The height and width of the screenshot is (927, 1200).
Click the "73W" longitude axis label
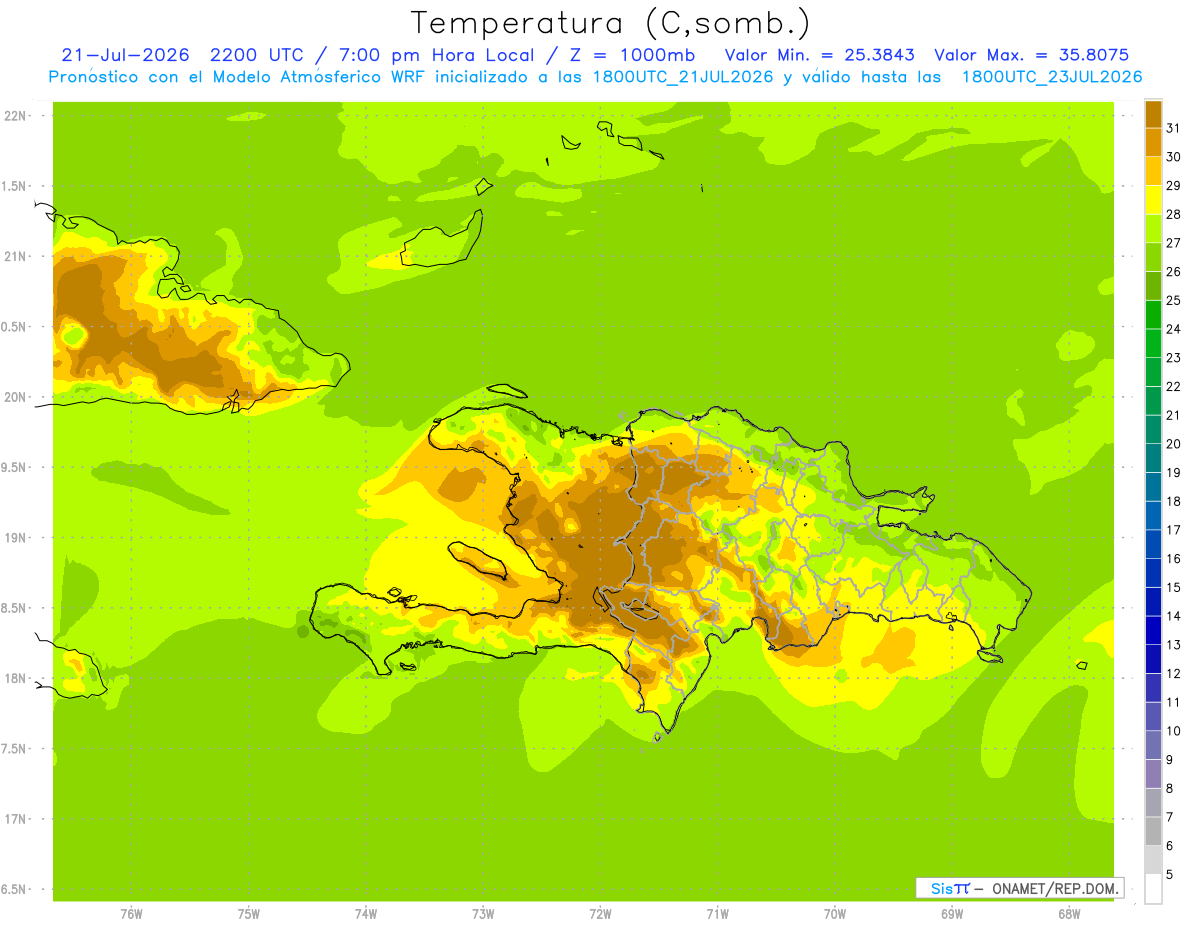pos(483,914)
